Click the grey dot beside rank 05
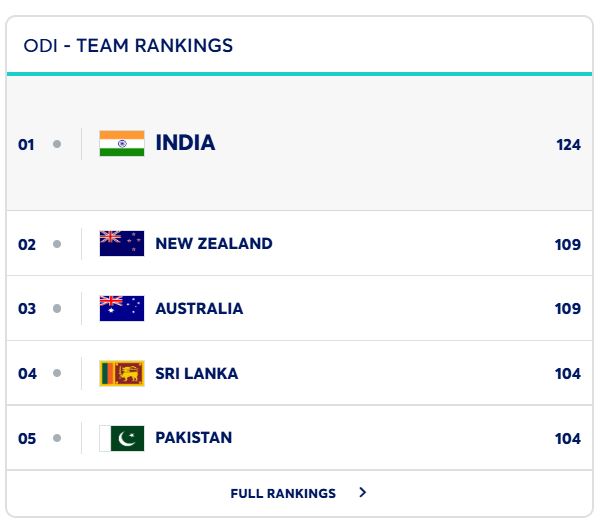The image size is (604, 531). click(x=57, y=438)
